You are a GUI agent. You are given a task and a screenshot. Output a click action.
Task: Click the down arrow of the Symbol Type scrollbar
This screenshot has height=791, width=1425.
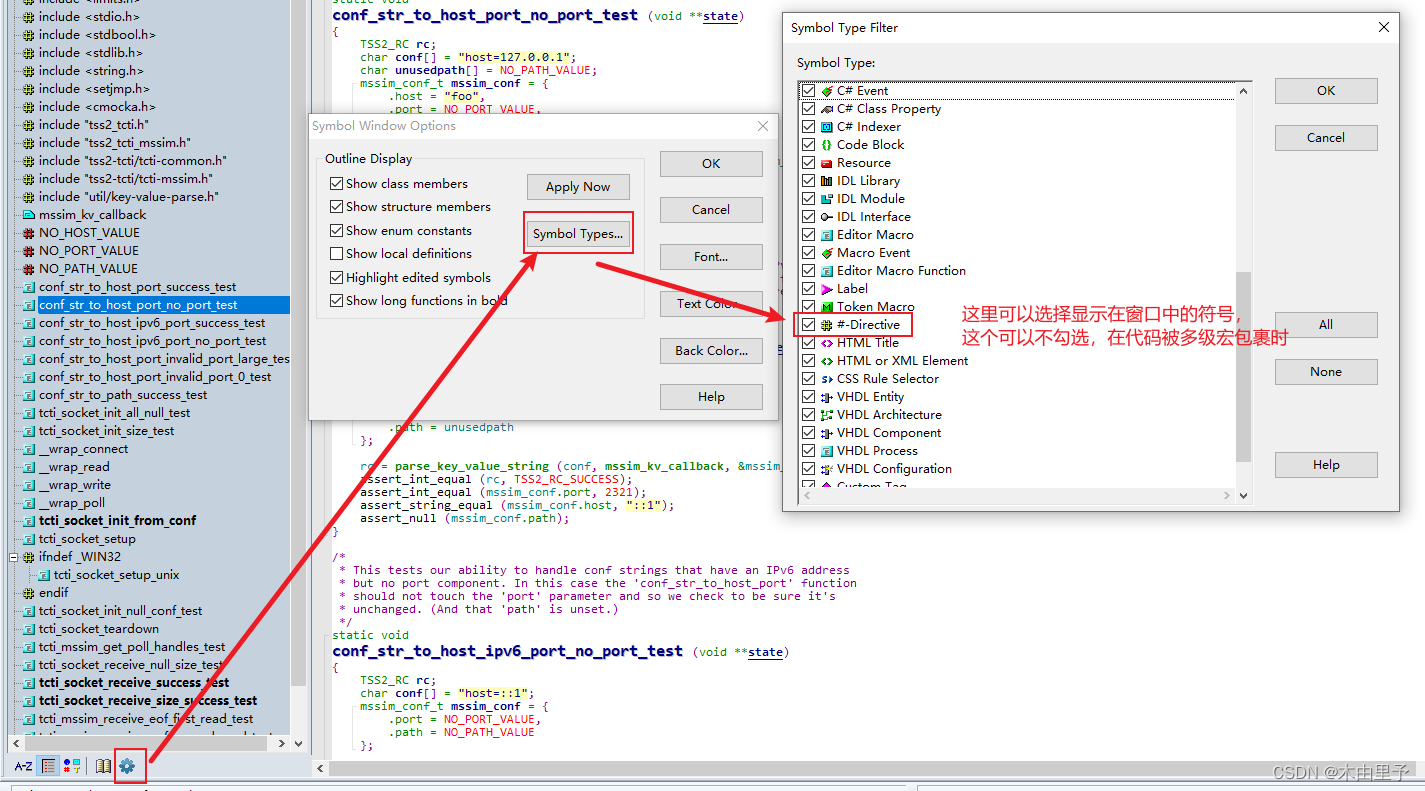pos(1243,495)
